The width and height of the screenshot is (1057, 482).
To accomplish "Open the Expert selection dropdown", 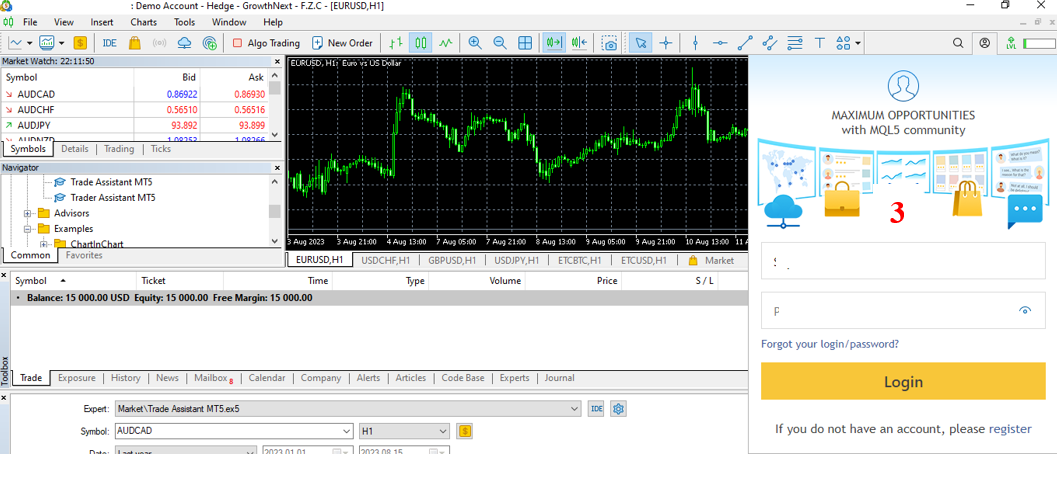I will coord(574,409).
